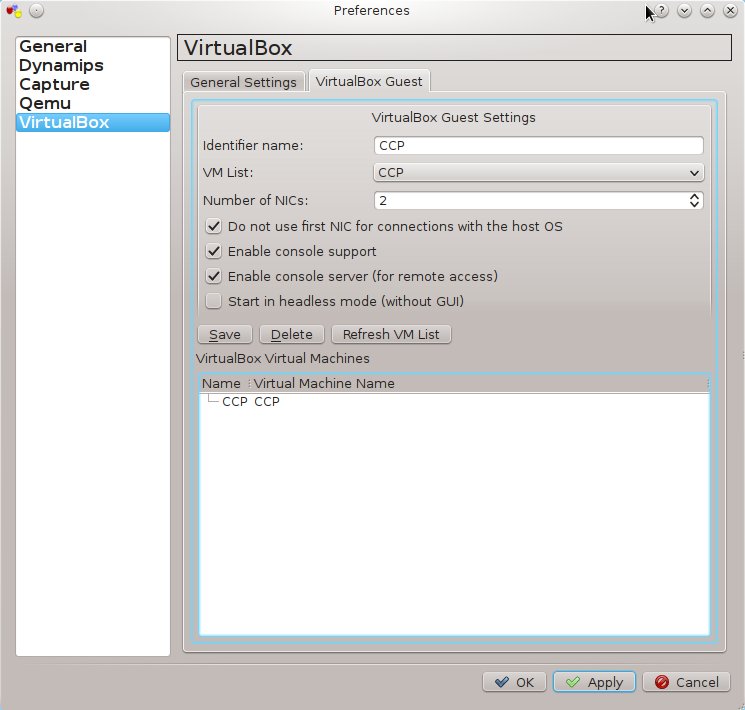Screen dimensions: 745x710
Task: Click the Save button
Action: (225, 335)
